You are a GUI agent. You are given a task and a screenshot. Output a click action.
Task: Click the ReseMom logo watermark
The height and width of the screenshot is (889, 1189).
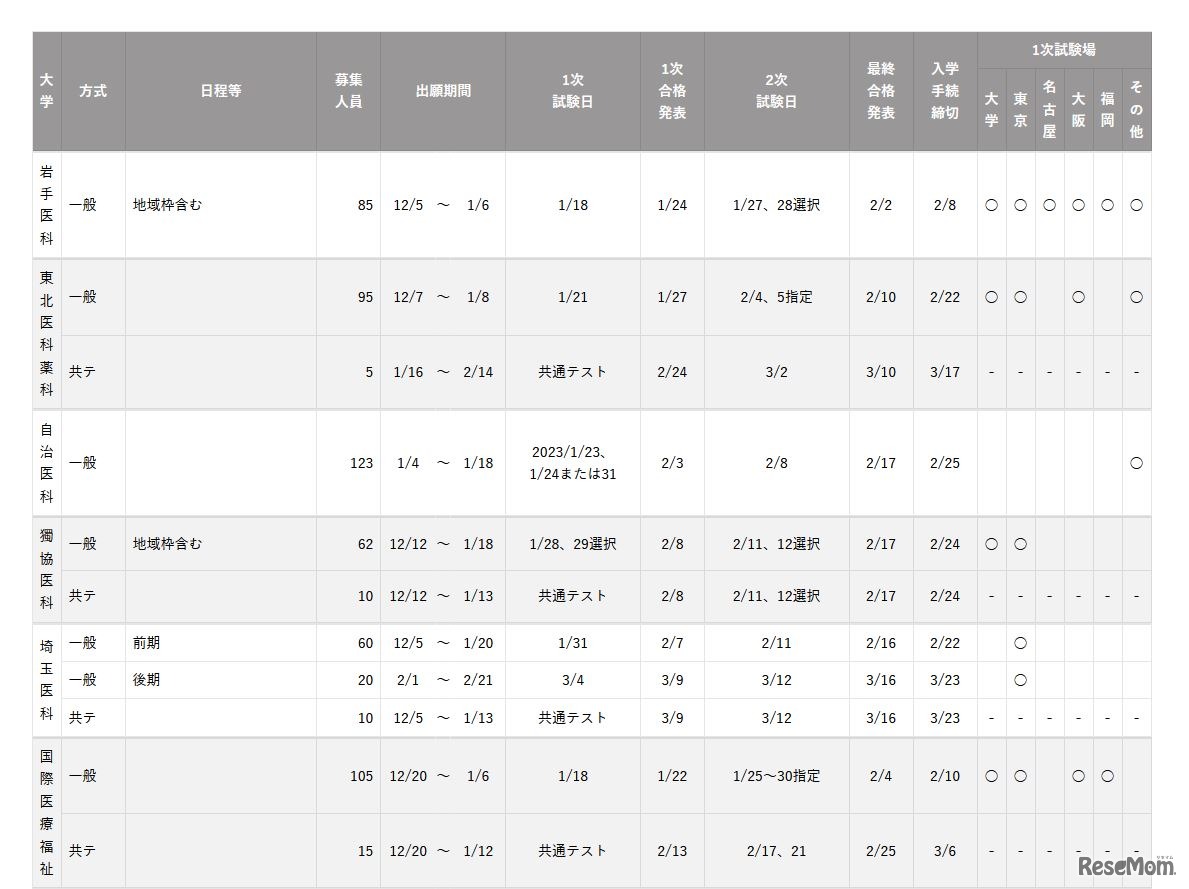[1112, 866]
